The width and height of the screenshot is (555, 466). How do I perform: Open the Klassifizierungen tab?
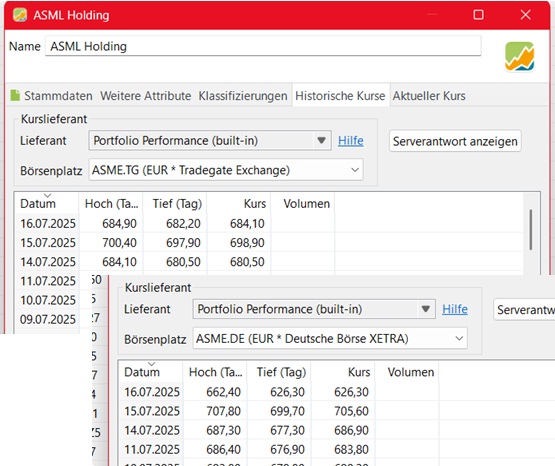tap(243, 96)
